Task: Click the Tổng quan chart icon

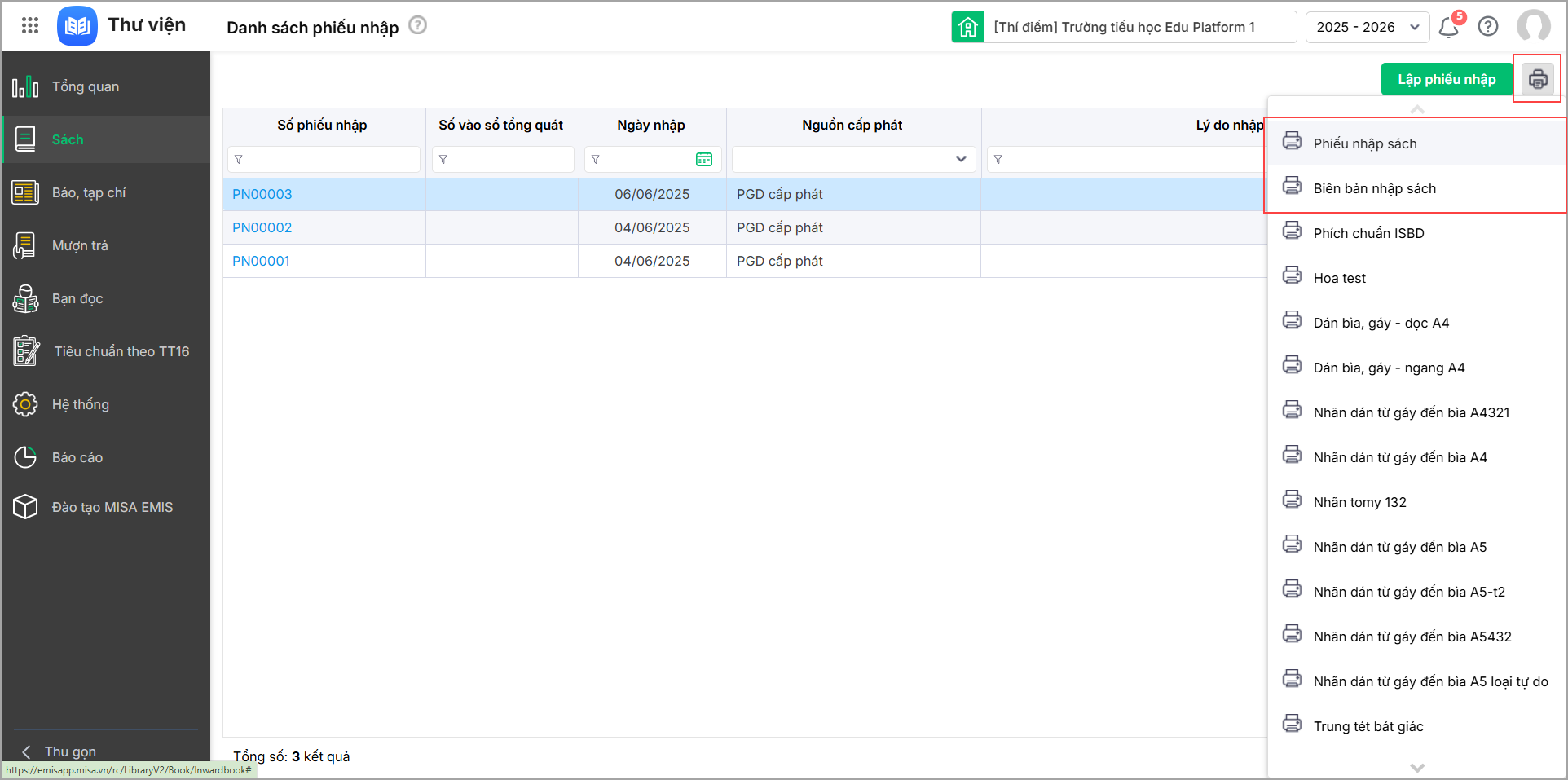Action: pyautogui.click(x=25, y=86)
